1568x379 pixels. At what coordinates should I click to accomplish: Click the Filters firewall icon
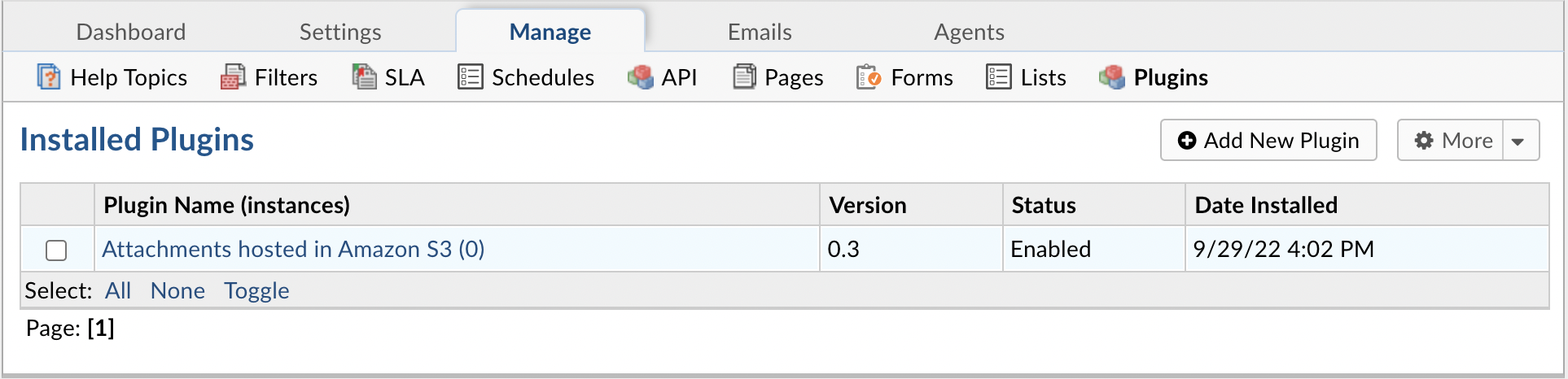pyautogui.click(x=233, y=77)
